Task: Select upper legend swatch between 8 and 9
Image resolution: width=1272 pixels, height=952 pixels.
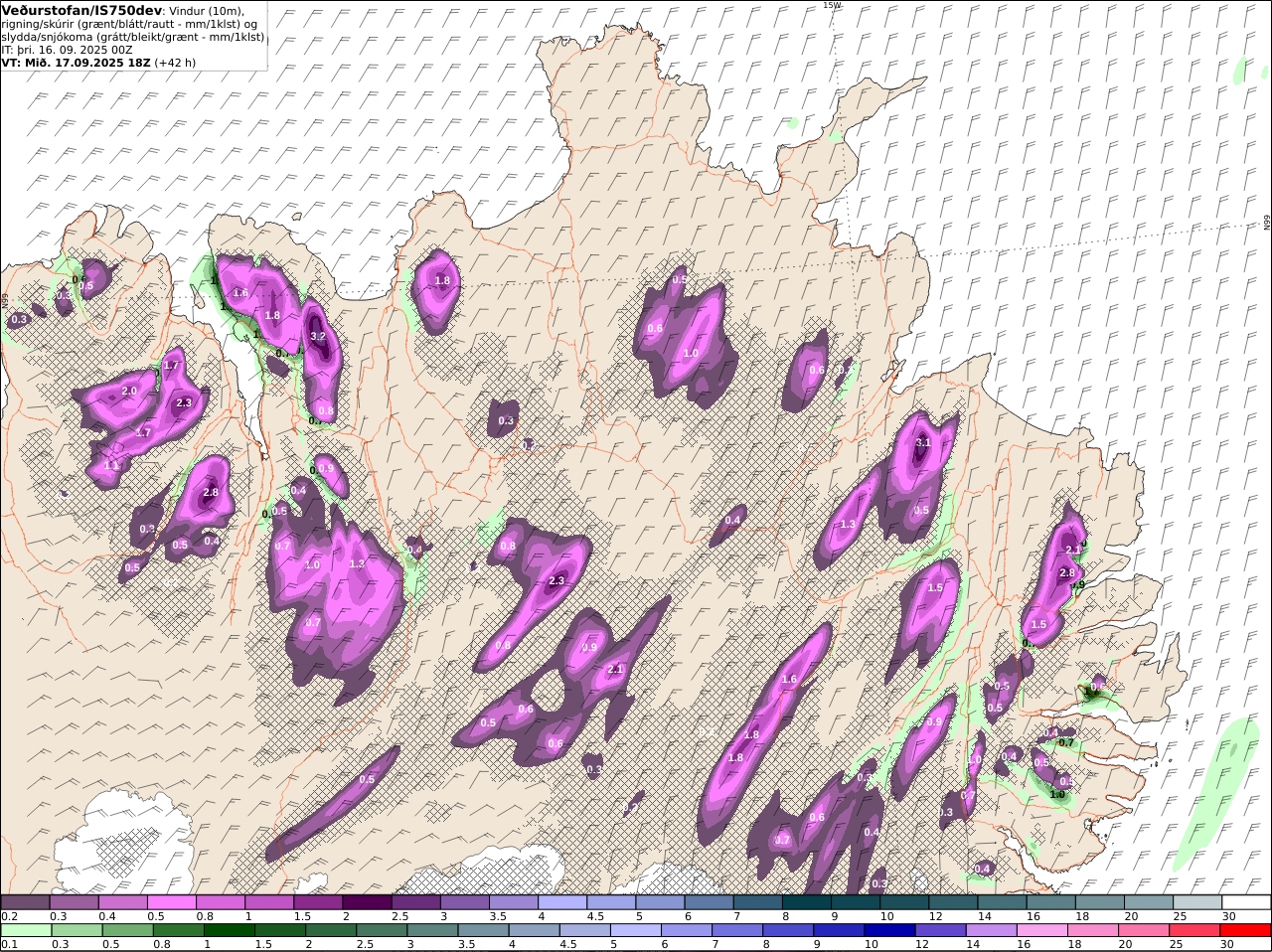Action: [x=807, y=902]
